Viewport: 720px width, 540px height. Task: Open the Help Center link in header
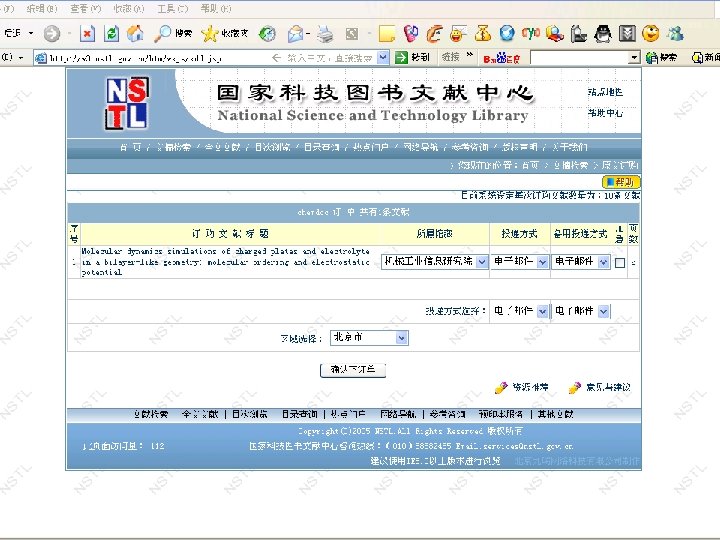pos(605,113)
